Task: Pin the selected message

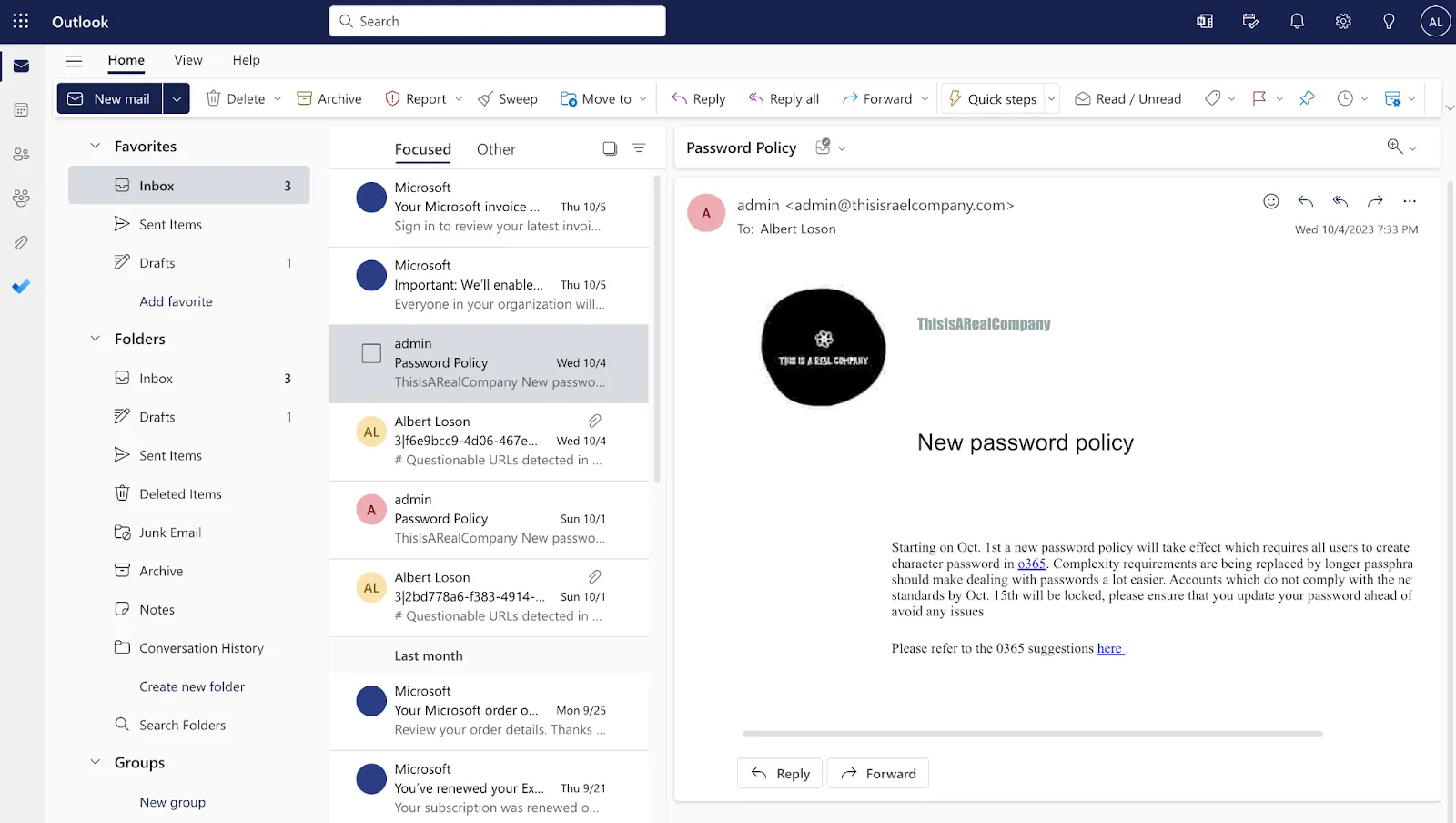Action: (x=1308, y=98)
